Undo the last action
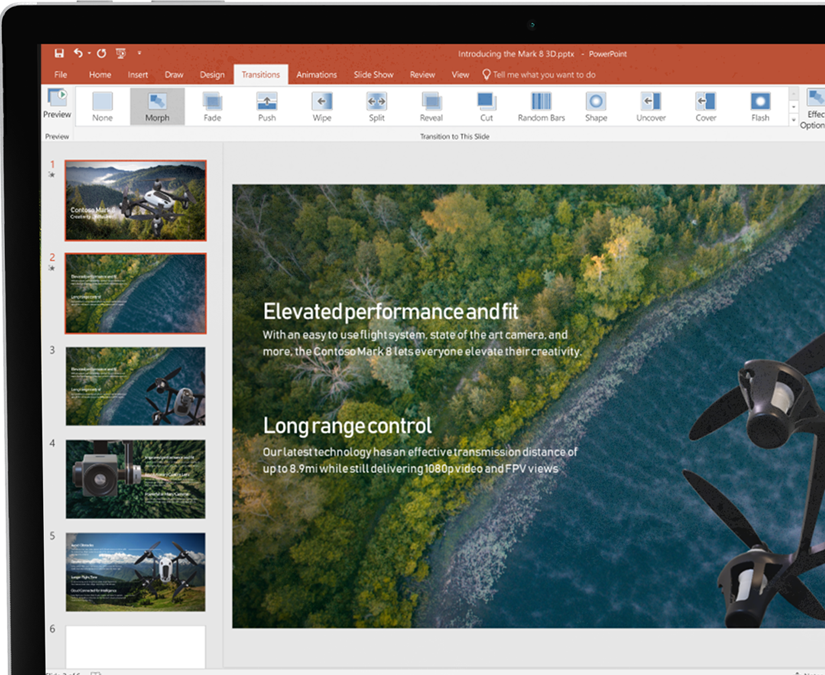The height and width of the screenshot is (675, 825). (x=78, y=53)
